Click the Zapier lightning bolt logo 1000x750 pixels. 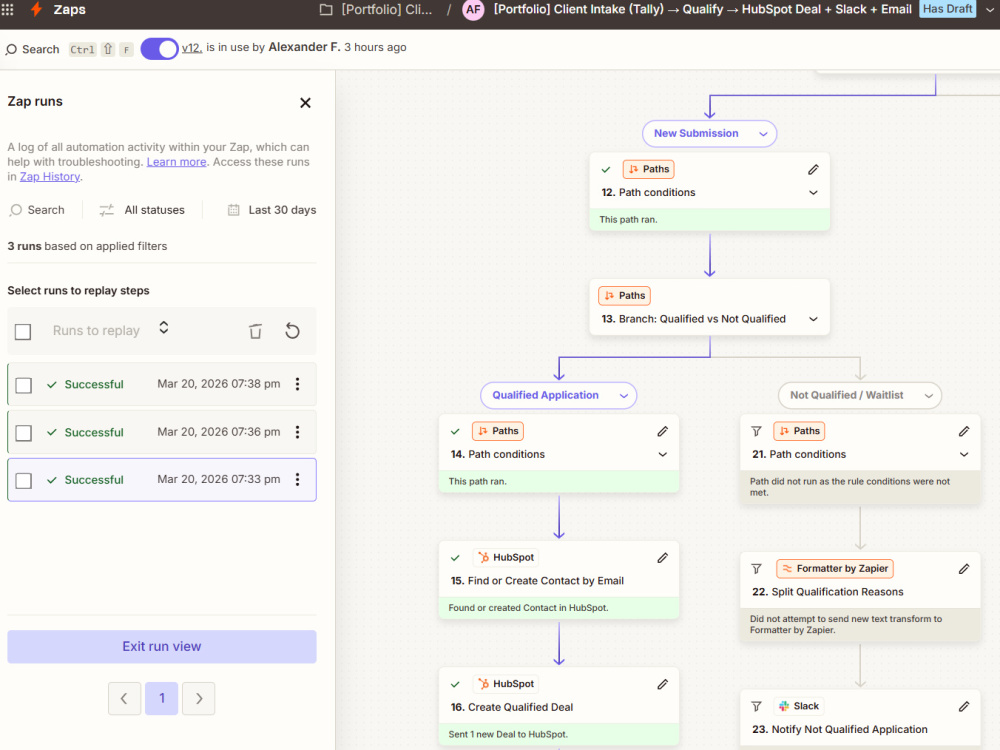[x=36, y=9]
